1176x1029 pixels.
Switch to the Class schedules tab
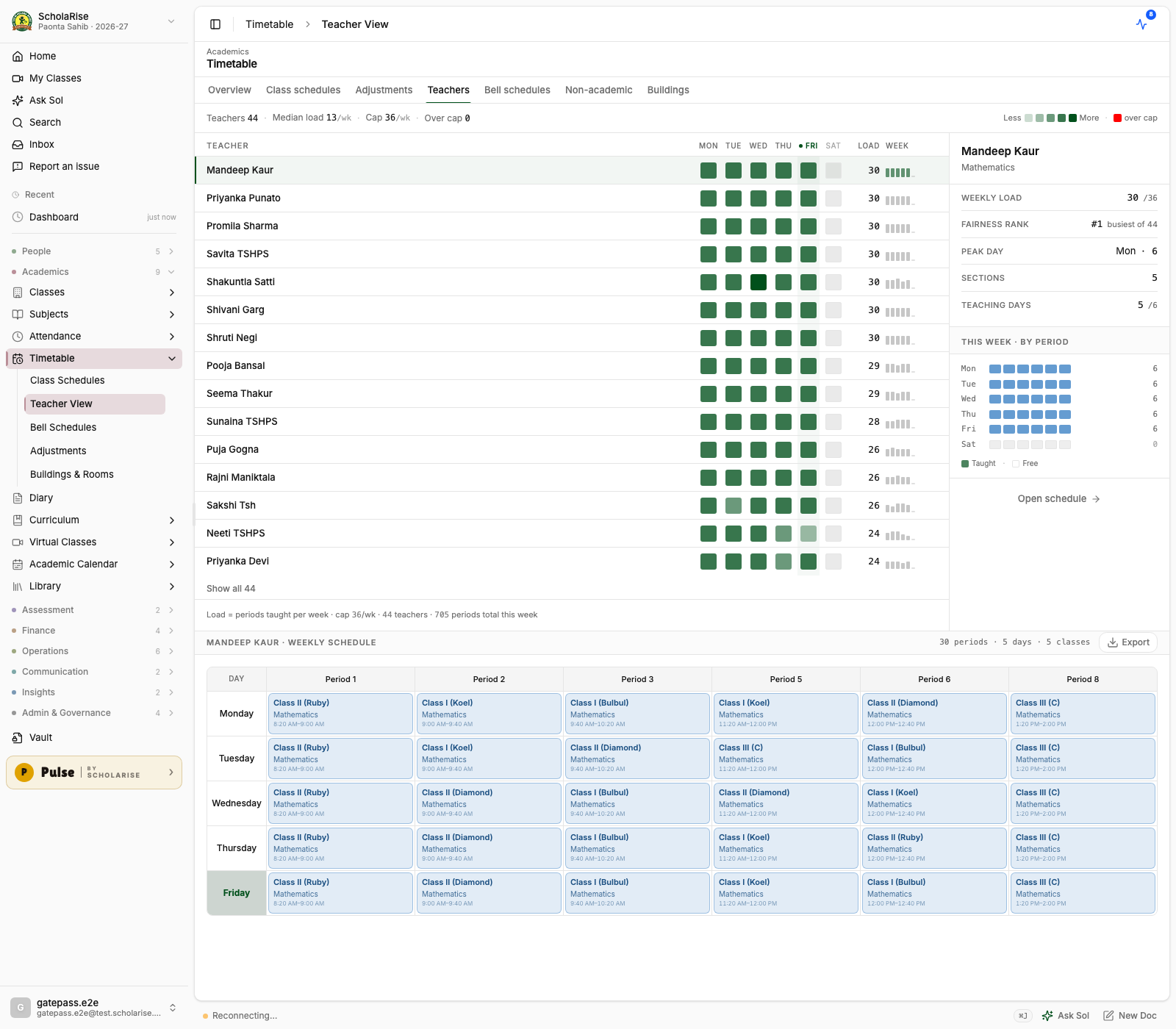[303, 90]
